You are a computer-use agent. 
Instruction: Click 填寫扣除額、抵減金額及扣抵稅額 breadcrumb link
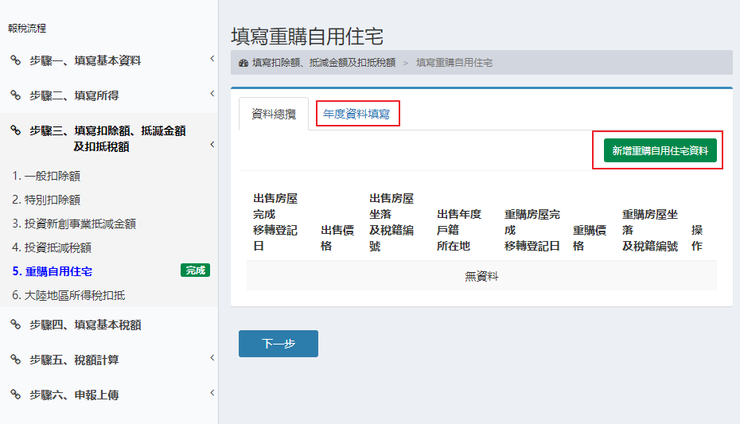(323, 63)
